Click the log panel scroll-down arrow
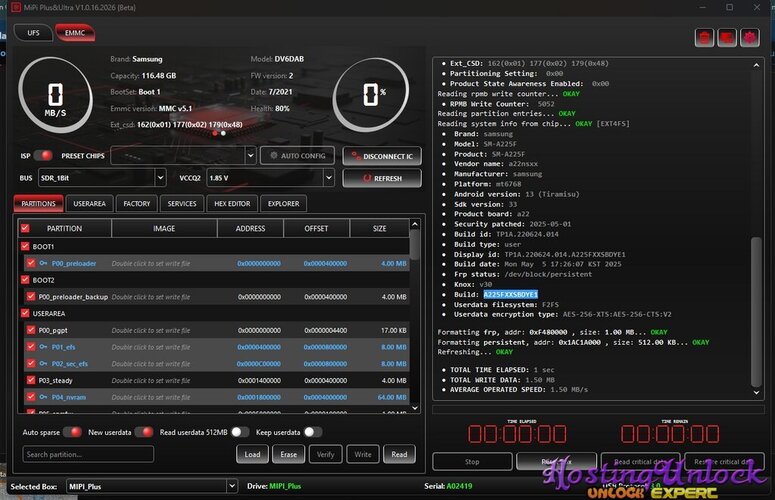The height and width of the screenshot is (500, 775). pyautogui.click(x=756, y=392)
